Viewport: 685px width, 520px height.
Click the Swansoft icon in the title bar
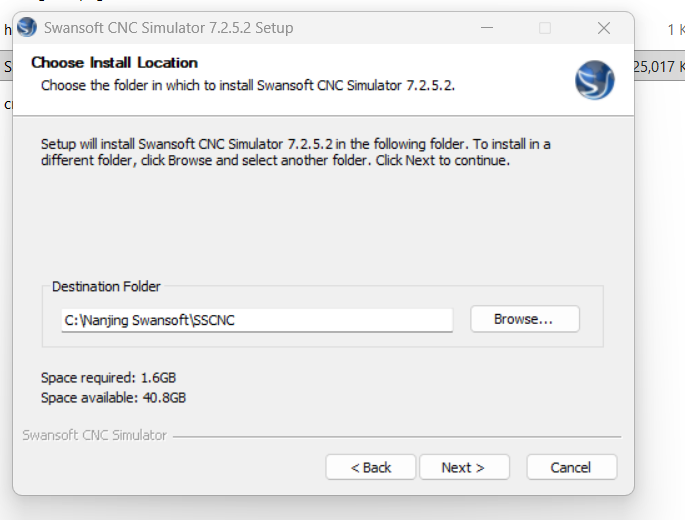click(27, 28)
